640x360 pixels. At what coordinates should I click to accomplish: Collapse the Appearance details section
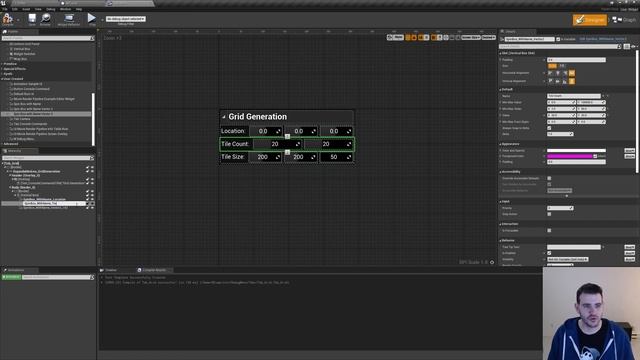500,144
